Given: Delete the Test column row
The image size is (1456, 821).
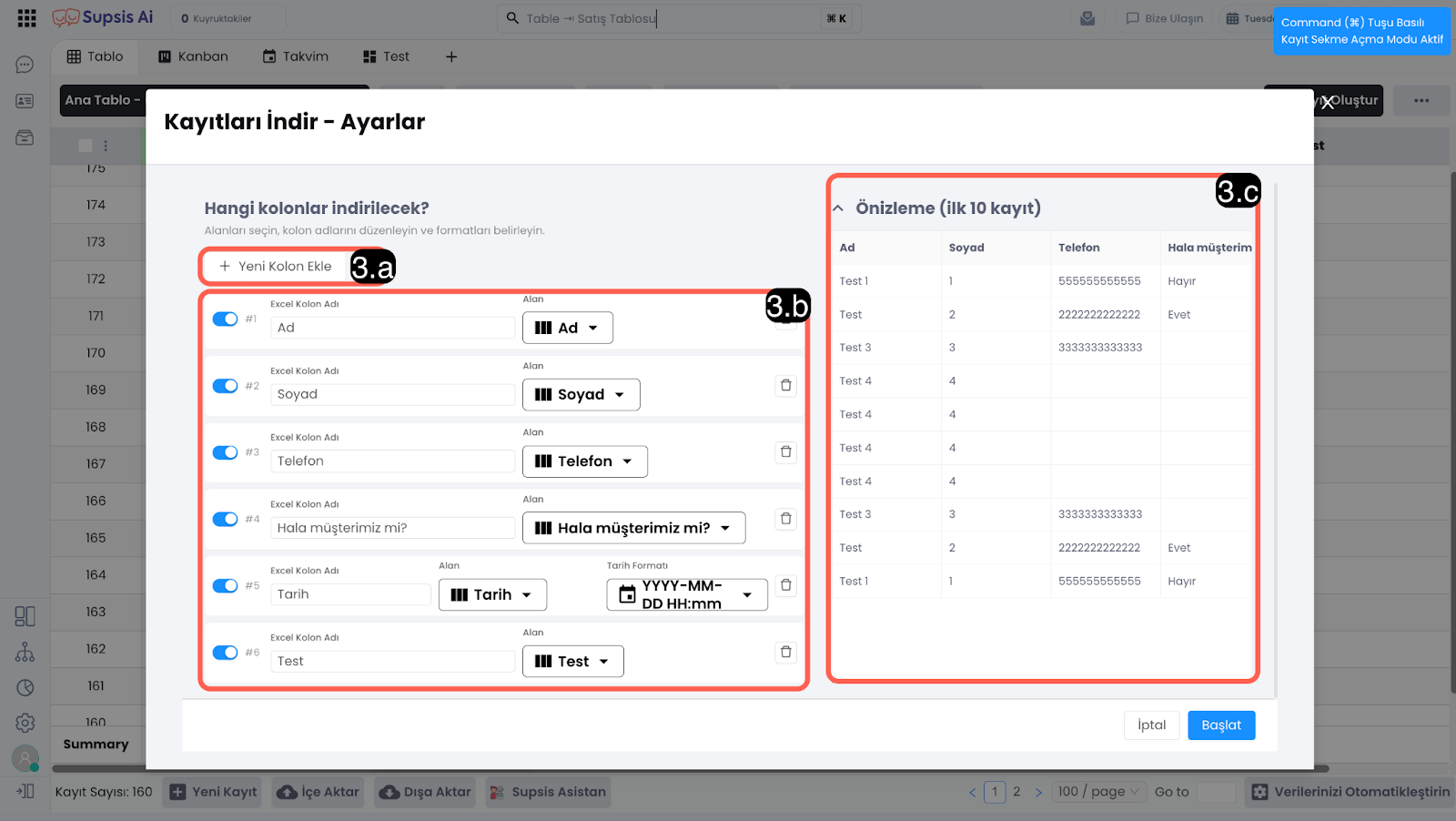Looking at the screenshot, I should coord(785,653).
